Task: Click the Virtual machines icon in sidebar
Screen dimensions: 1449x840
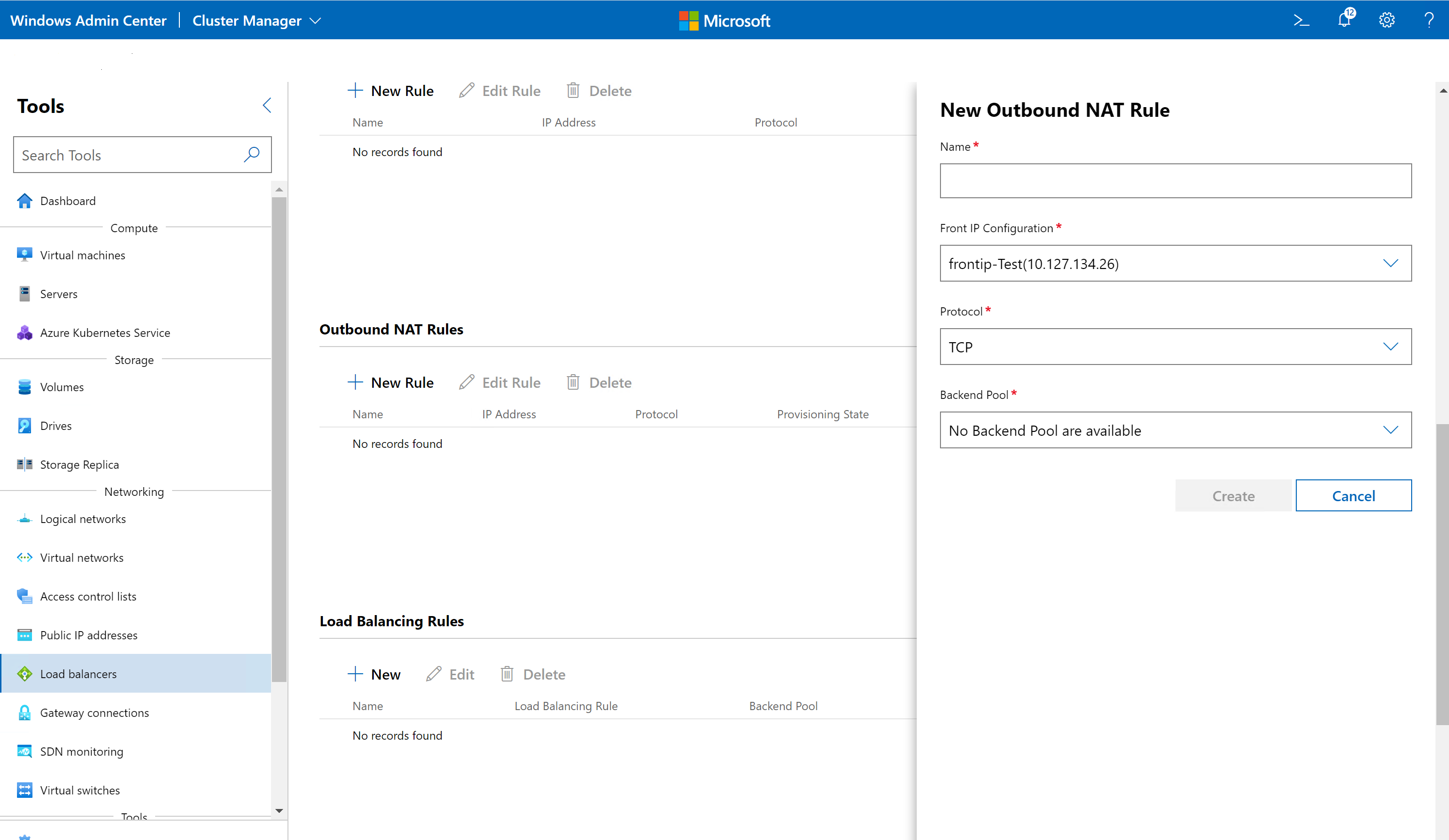Action: tap(24, 254)
